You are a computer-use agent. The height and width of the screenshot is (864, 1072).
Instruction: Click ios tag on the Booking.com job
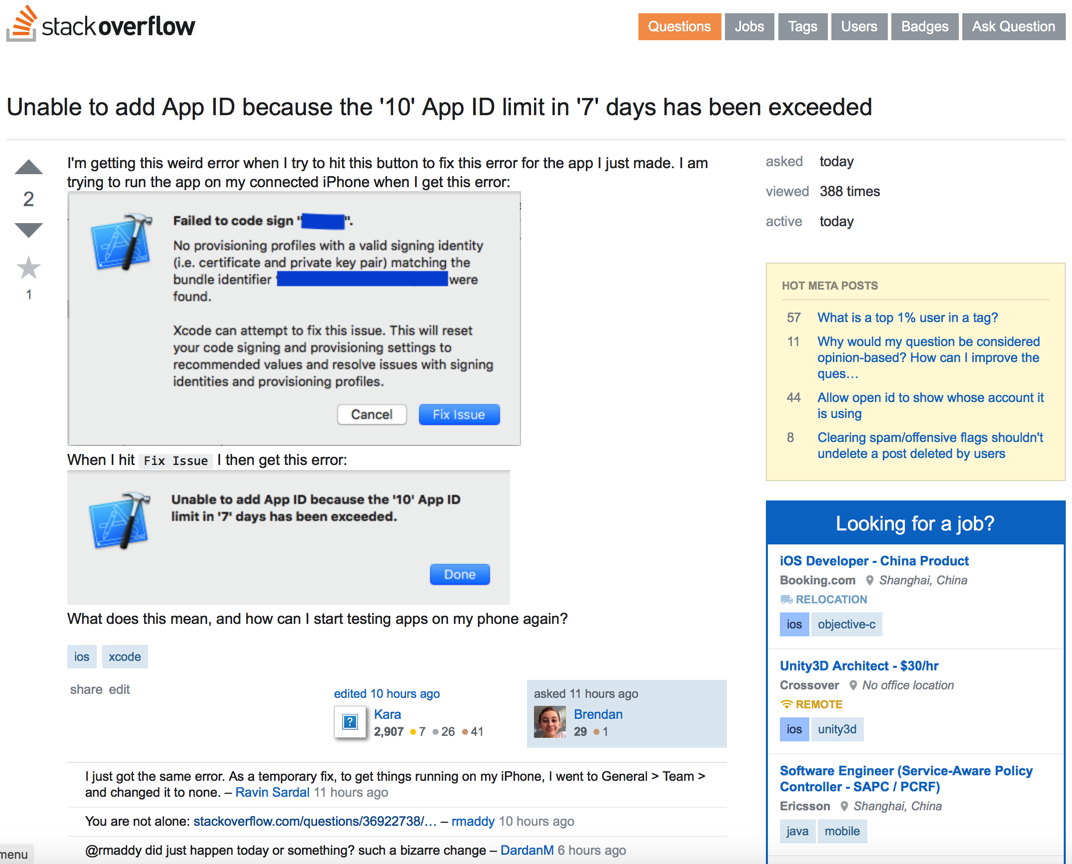(x=794, y=624)
